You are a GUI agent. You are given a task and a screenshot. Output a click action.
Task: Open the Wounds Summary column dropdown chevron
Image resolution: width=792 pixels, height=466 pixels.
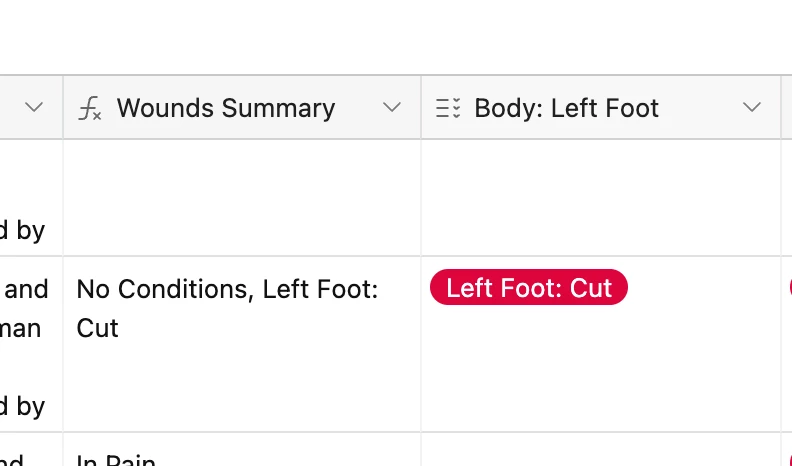click(391, 107)
